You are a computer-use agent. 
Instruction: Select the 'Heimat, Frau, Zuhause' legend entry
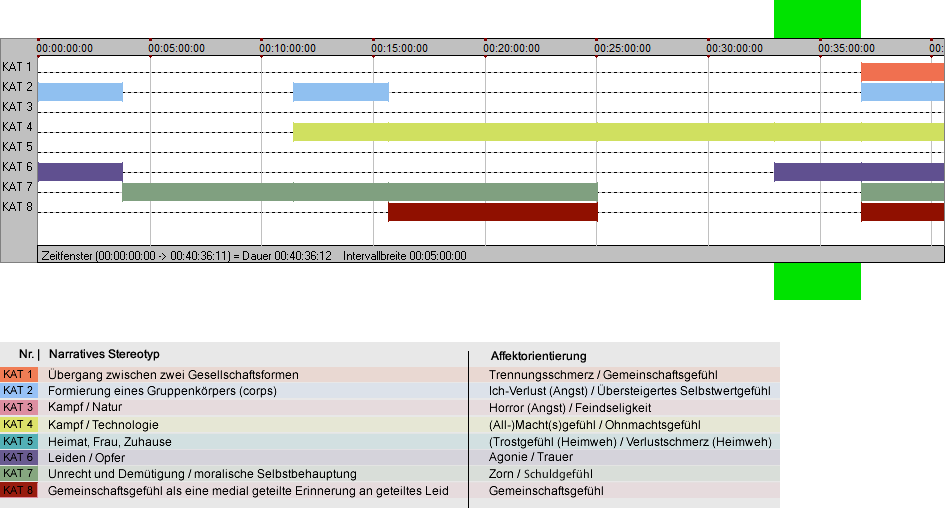coord(110,441)
